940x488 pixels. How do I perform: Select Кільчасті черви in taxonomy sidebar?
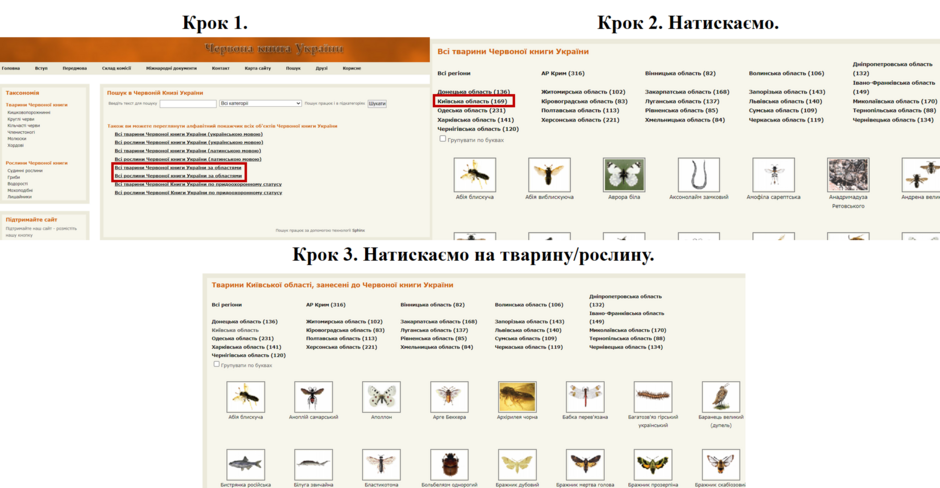(23, 126)
